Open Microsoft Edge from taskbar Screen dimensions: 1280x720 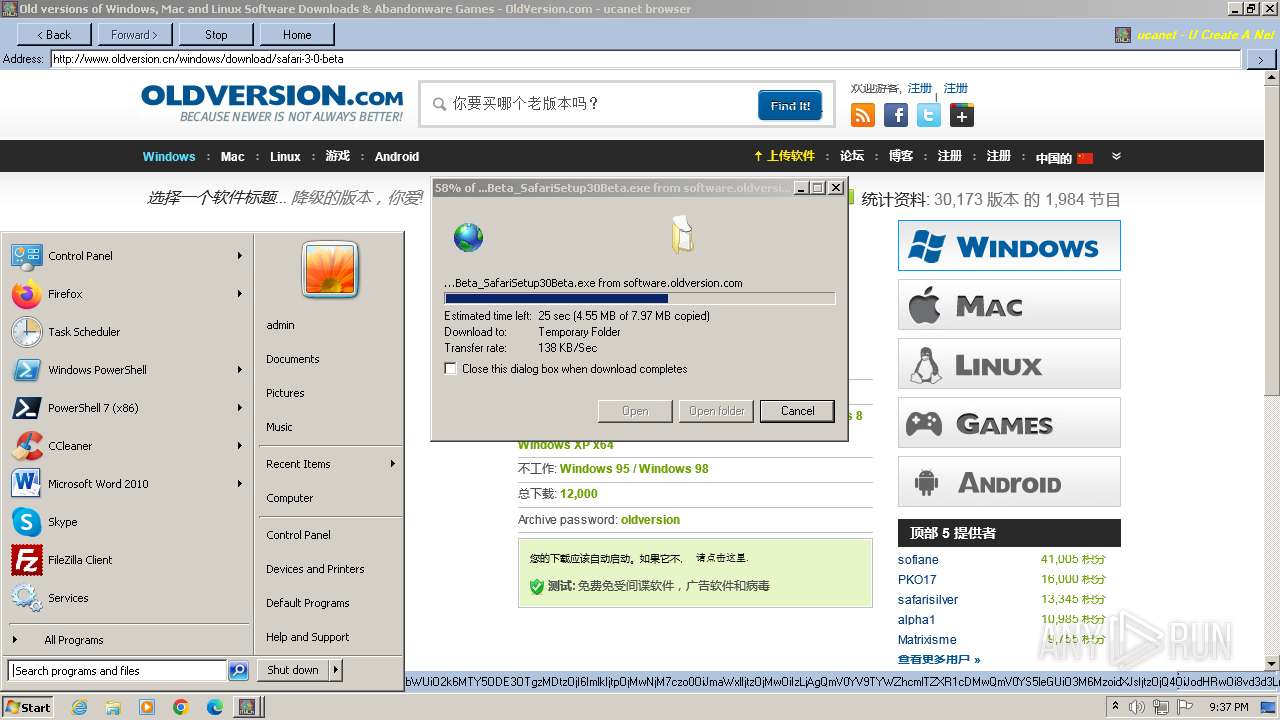click(215, 707)
